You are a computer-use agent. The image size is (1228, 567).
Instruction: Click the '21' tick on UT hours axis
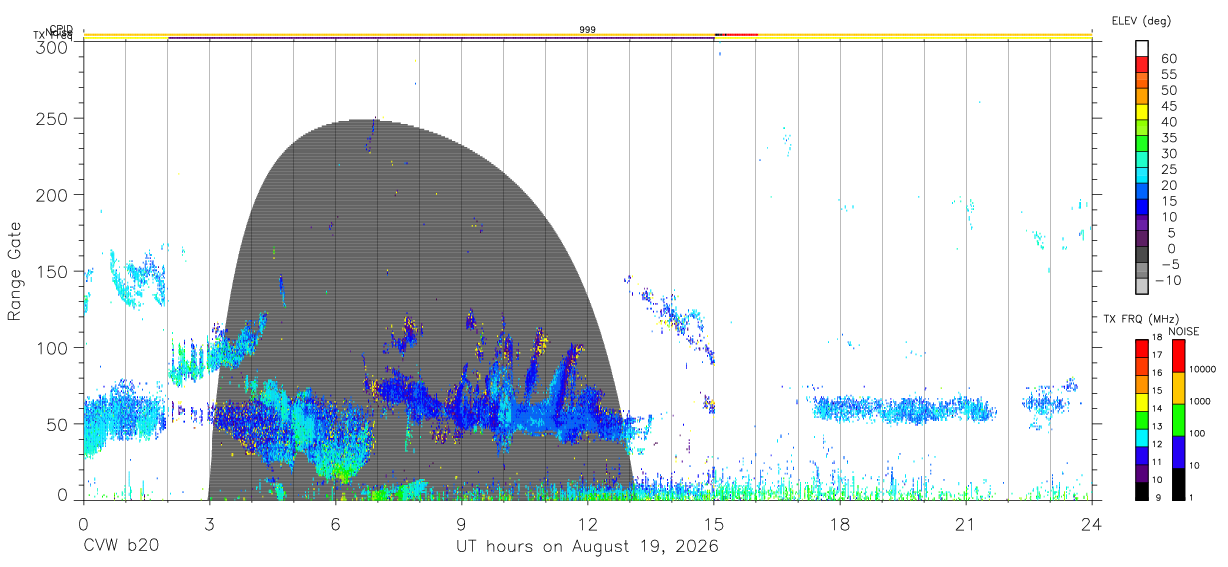(x=965, y=524)
